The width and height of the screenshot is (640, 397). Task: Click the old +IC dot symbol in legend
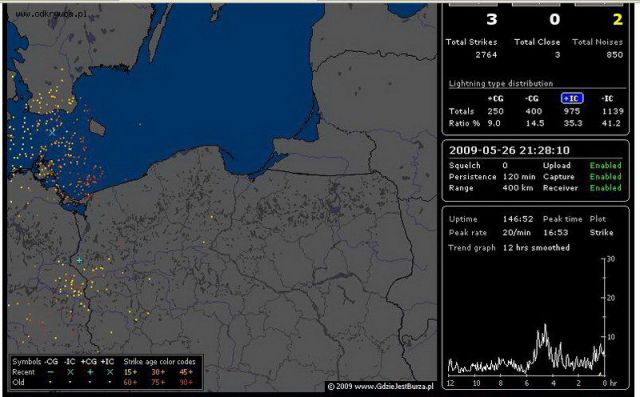[x=110, y=382]
